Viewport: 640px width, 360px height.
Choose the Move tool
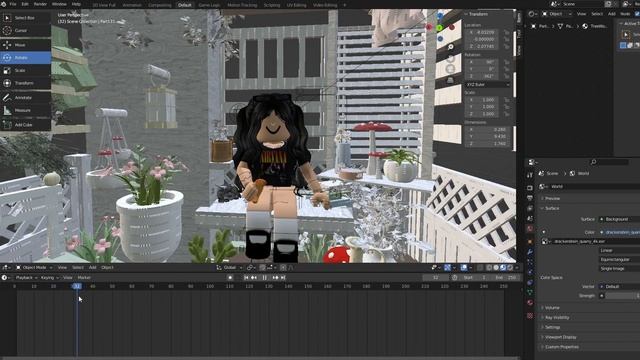coord(25,45)
